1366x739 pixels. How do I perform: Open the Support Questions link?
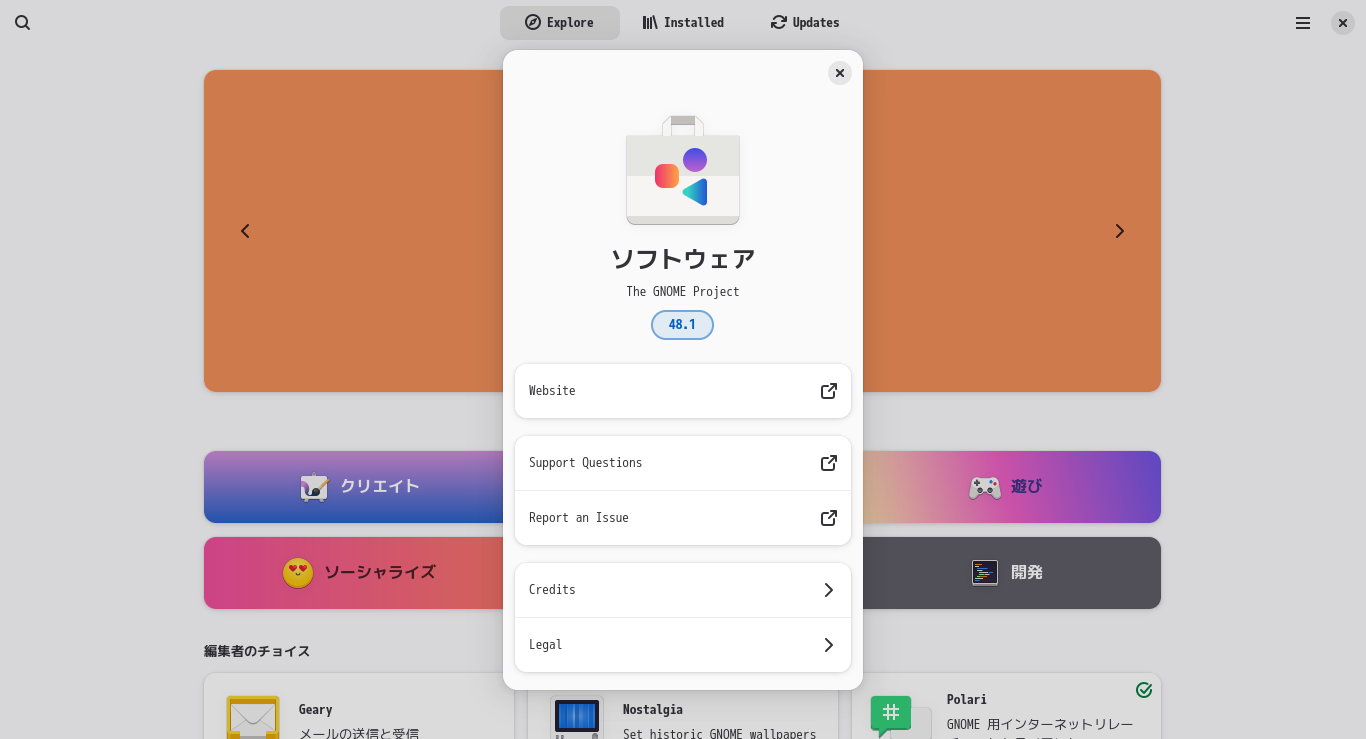[x=828, y=463]
